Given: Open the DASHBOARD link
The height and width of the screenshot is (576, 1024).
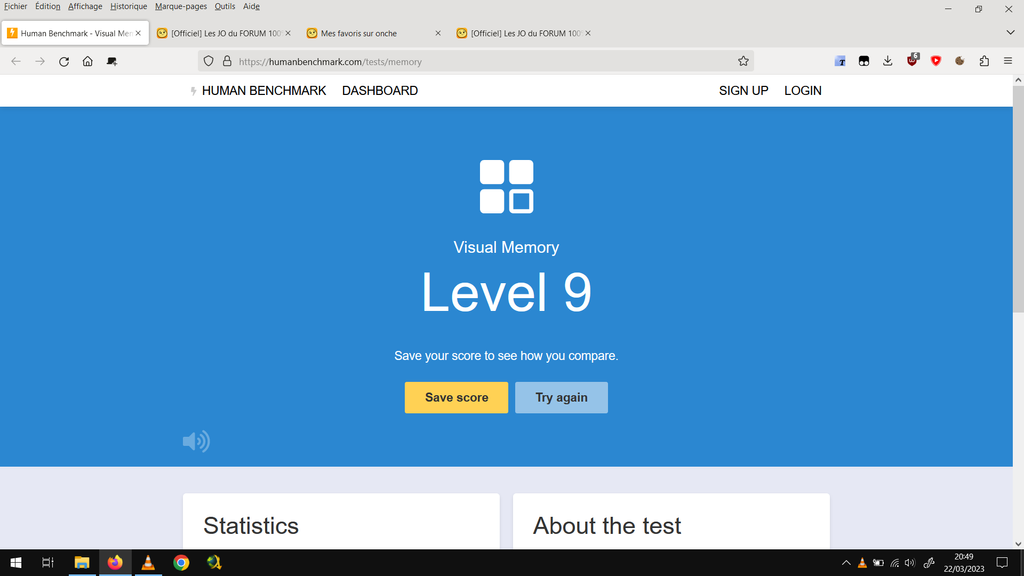Looking at the screenshot, I should click(380, 91).
